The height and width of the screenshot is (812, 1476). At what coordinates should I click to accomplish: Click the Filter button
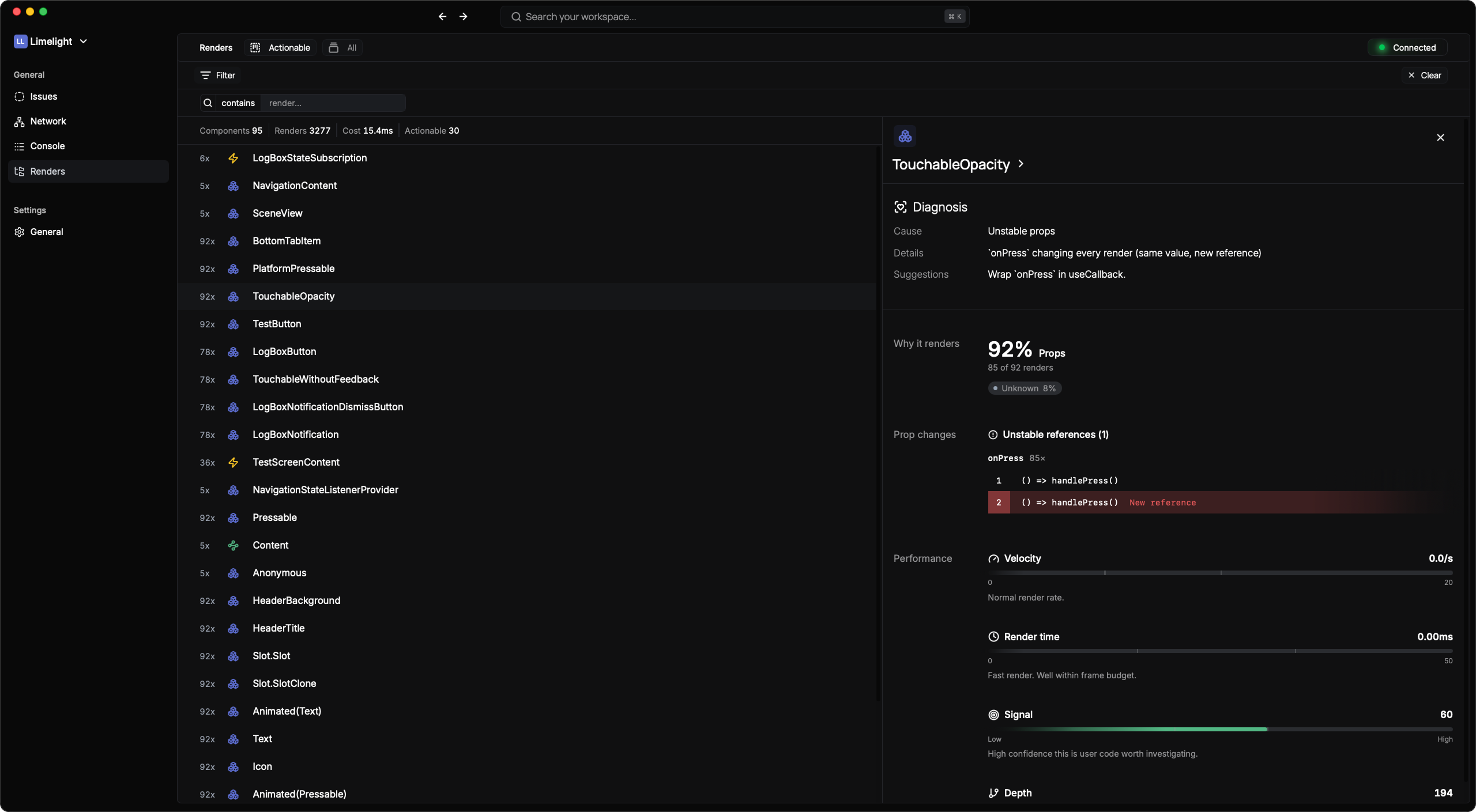tap(218, 75)
